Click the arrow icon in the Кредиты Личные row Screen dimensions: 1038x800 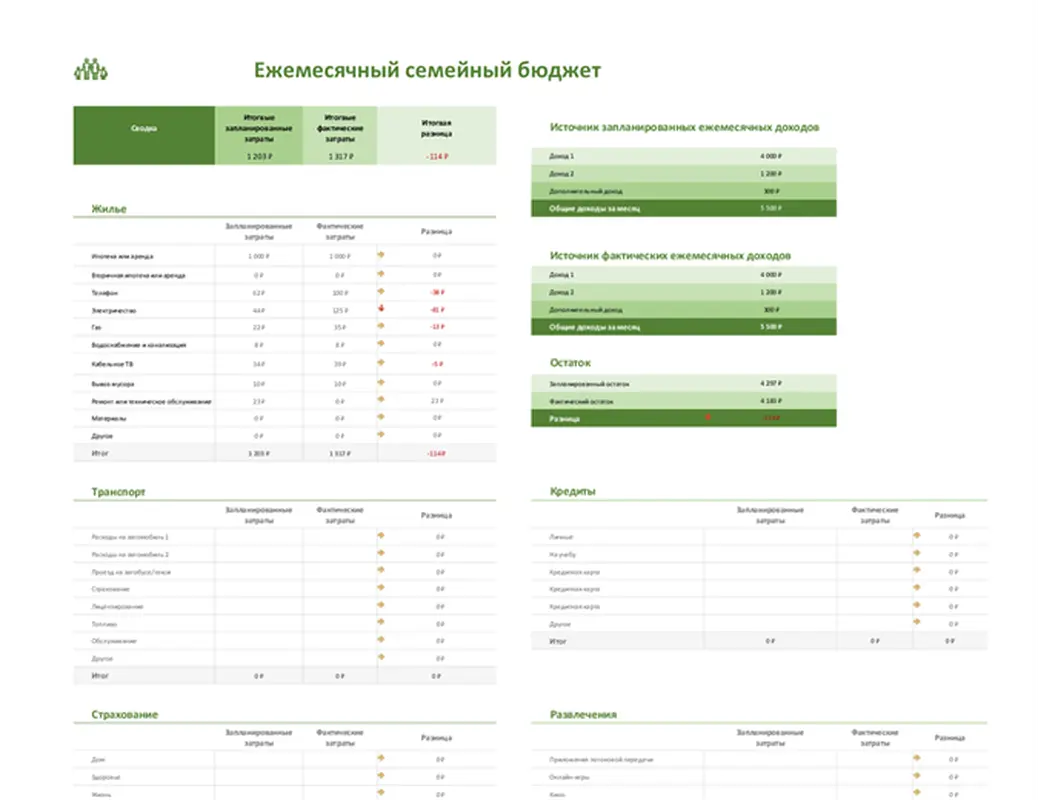pyautogui.click(x=916, y=537)
